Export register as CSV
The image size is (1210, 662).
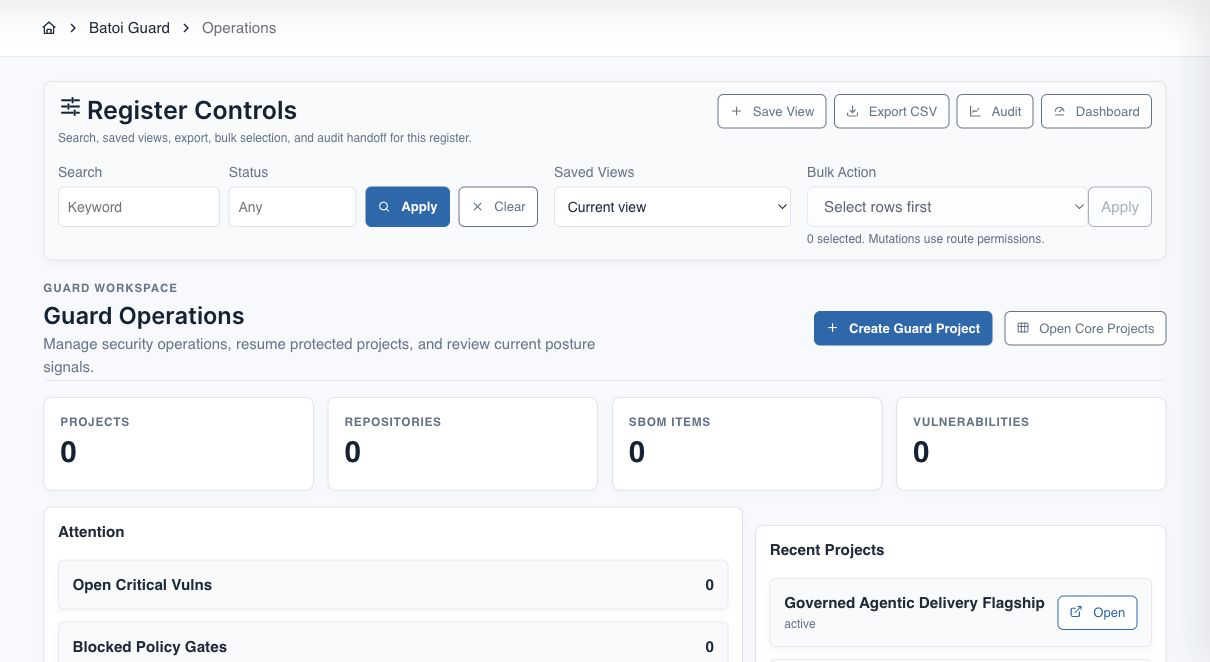tap(891, 111)
